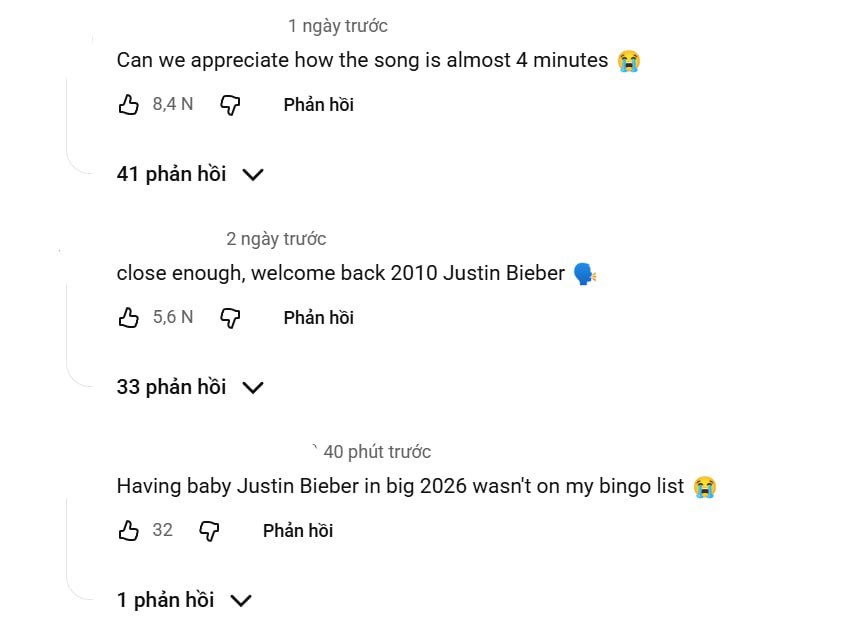The height and width of the screenshot is (625, 859).
Task: Like the comment about the song being almost 4 minutes
Action: point(129,103)
